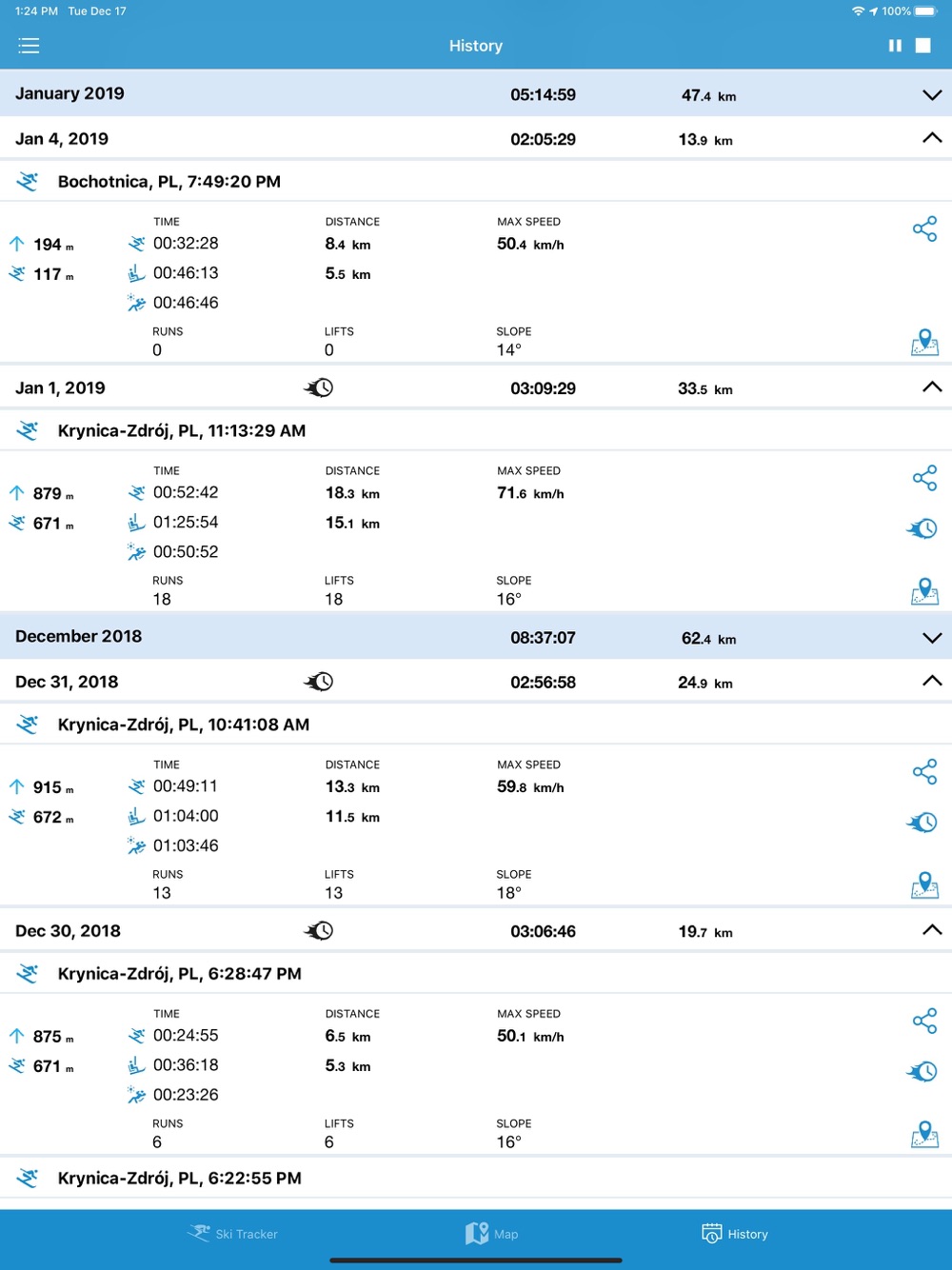The width and height of the screenshot is (952, 1270).
Task: Open speed replay for Jan 1 session
Action: coord(922,528)
